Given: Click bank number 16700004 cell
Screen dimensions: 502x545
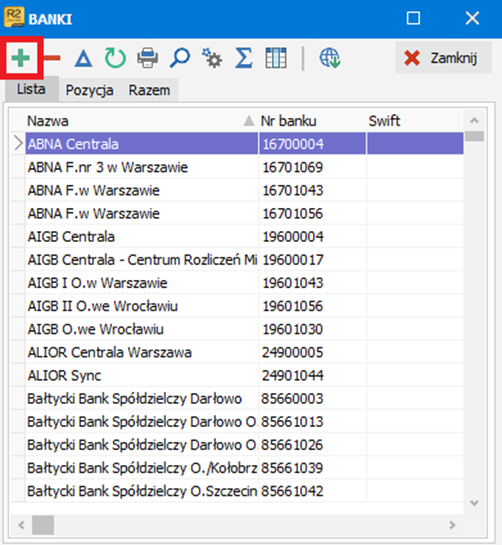Looking at the screenshot, I should pyautogui.click(x=312, y=144).
